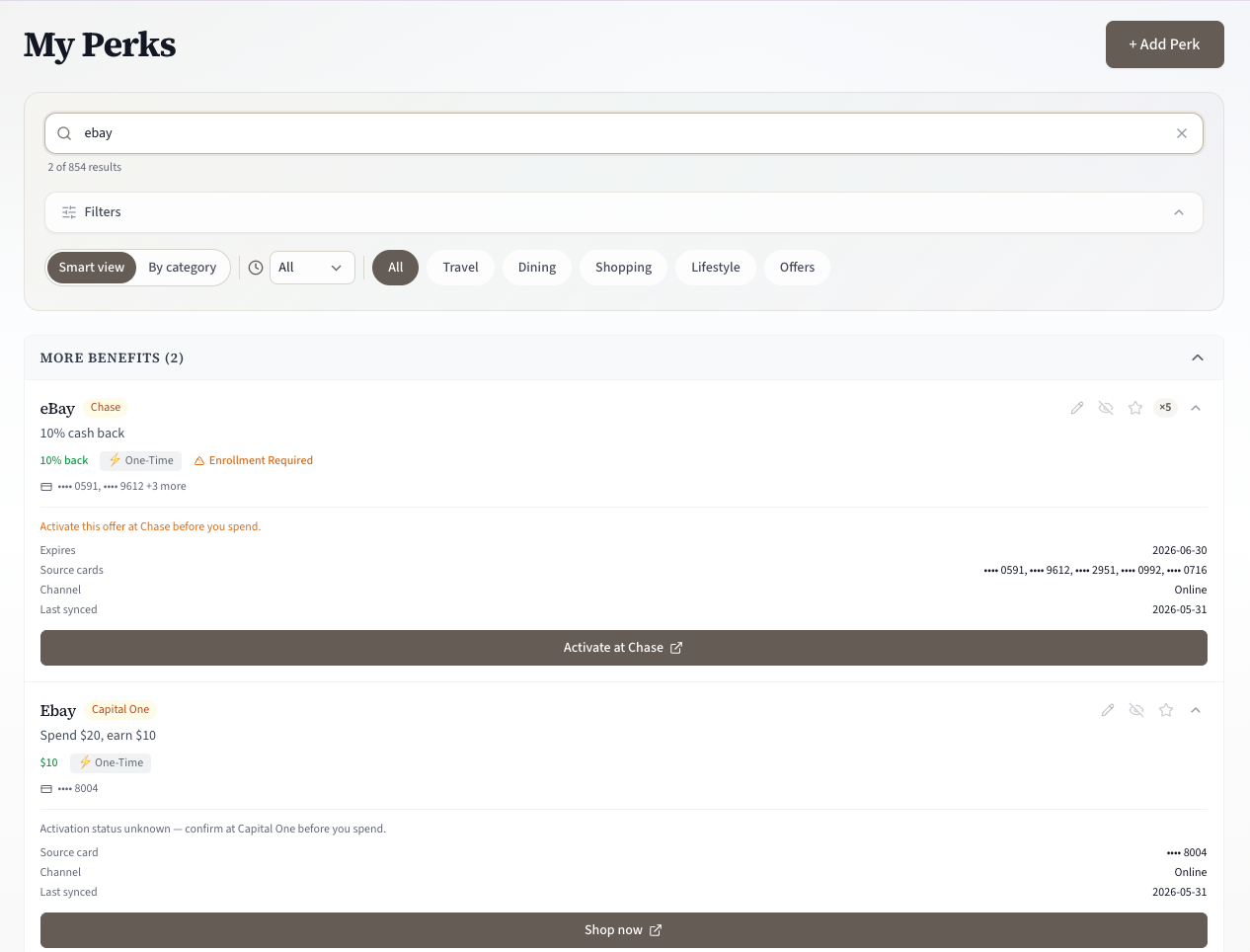Click the 10% back label

point(64,460)
